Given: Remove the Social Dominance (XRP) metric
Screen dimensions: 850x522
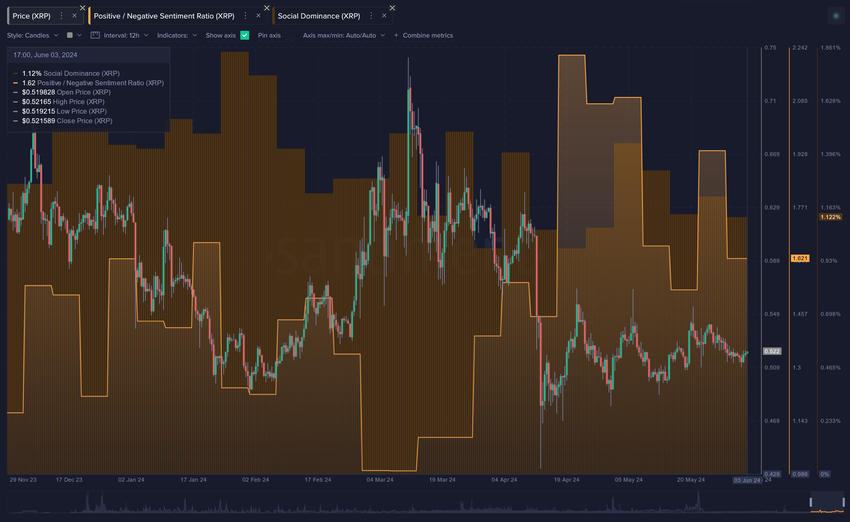Looking at the screenshot, I should tap(384, 16).
